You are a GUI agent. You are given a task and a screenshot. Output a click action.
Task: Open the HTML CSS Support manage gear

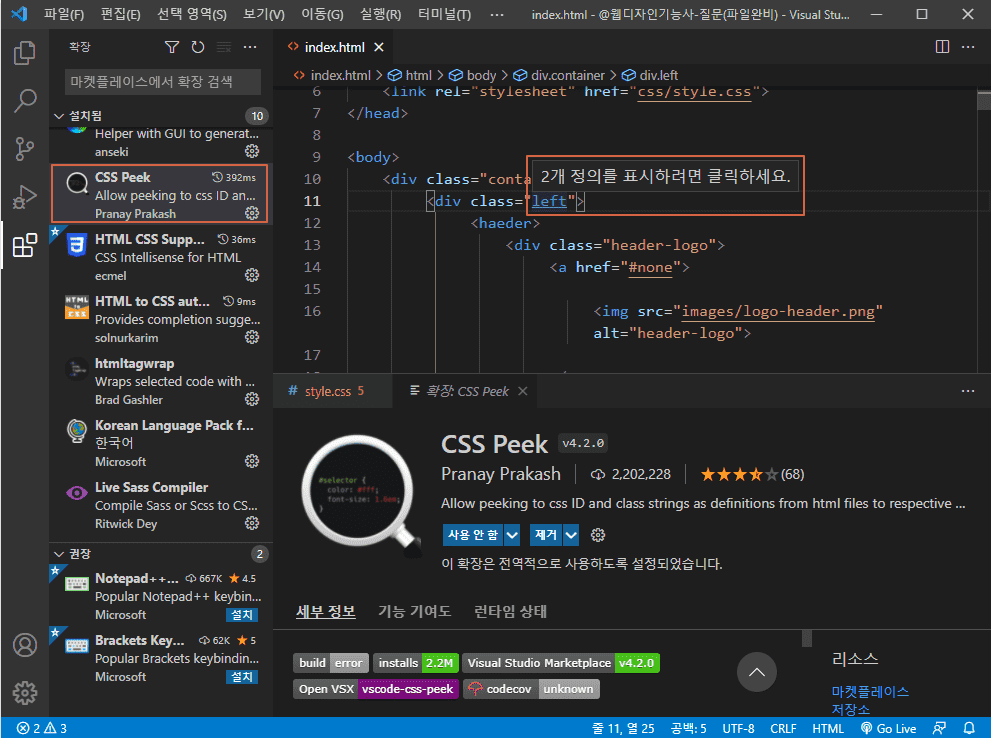252,275
